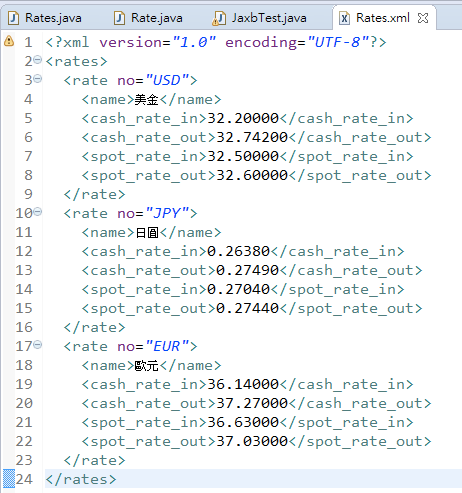This screenshot has height=493, width=462.
Task: Click the blue marker beside line 24
Action: (9, 479)
